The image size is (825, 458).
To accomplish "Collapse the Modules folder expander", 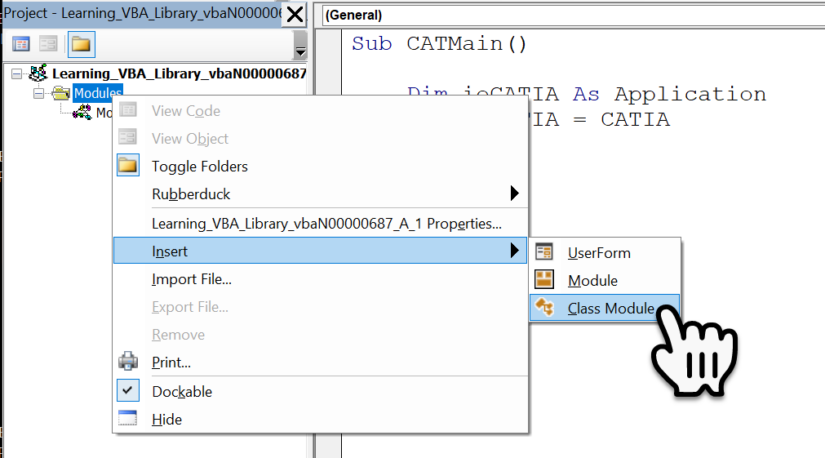I will coord(39,93).
